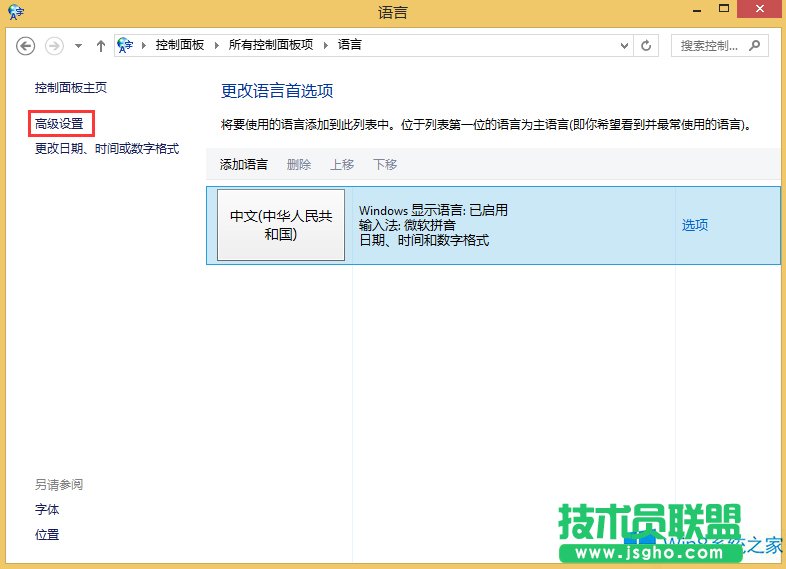This screenshot has height=569, width=786.
Task: Open 控制面板主页 link
Action: point(71,88)
